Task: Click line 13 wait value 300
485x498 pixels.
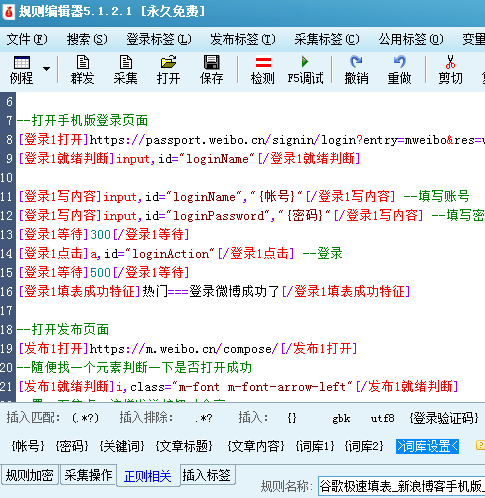Action: pyautogui.click(x=100, y=235)
